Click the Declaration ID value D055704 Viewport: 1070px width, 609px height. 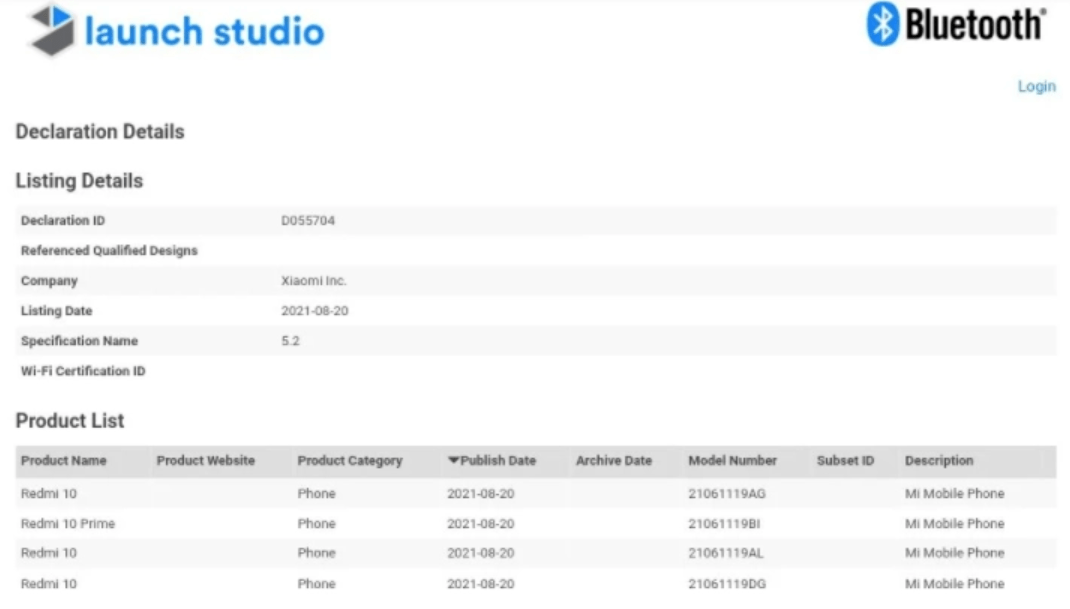pyautogui.click(x=308, y=221)
